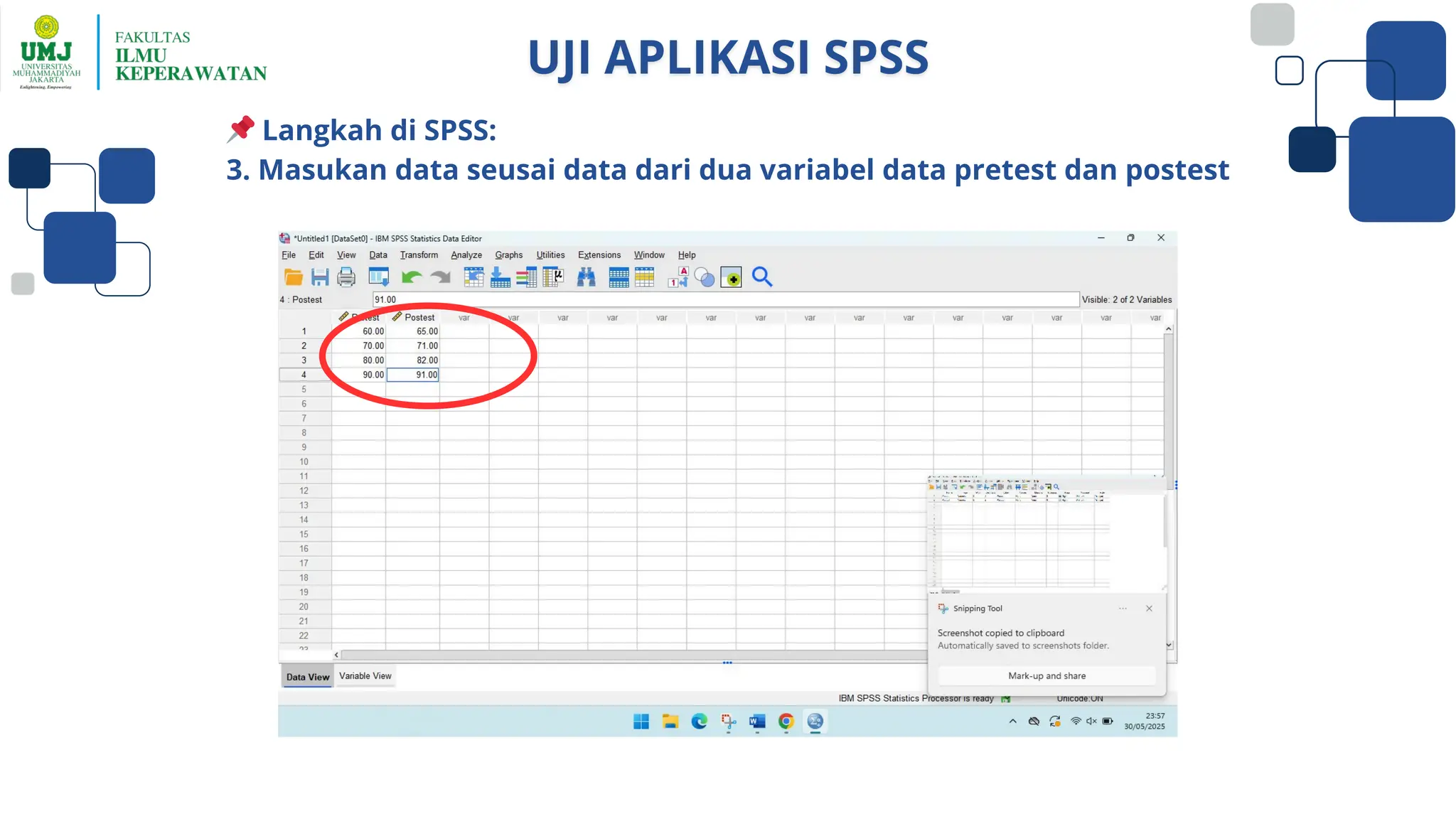This screenshot has height=819, width=1456.
Task: Click the vertical scrollbar up arrow
Action: pyautogui.click(x=1168, y=330)
